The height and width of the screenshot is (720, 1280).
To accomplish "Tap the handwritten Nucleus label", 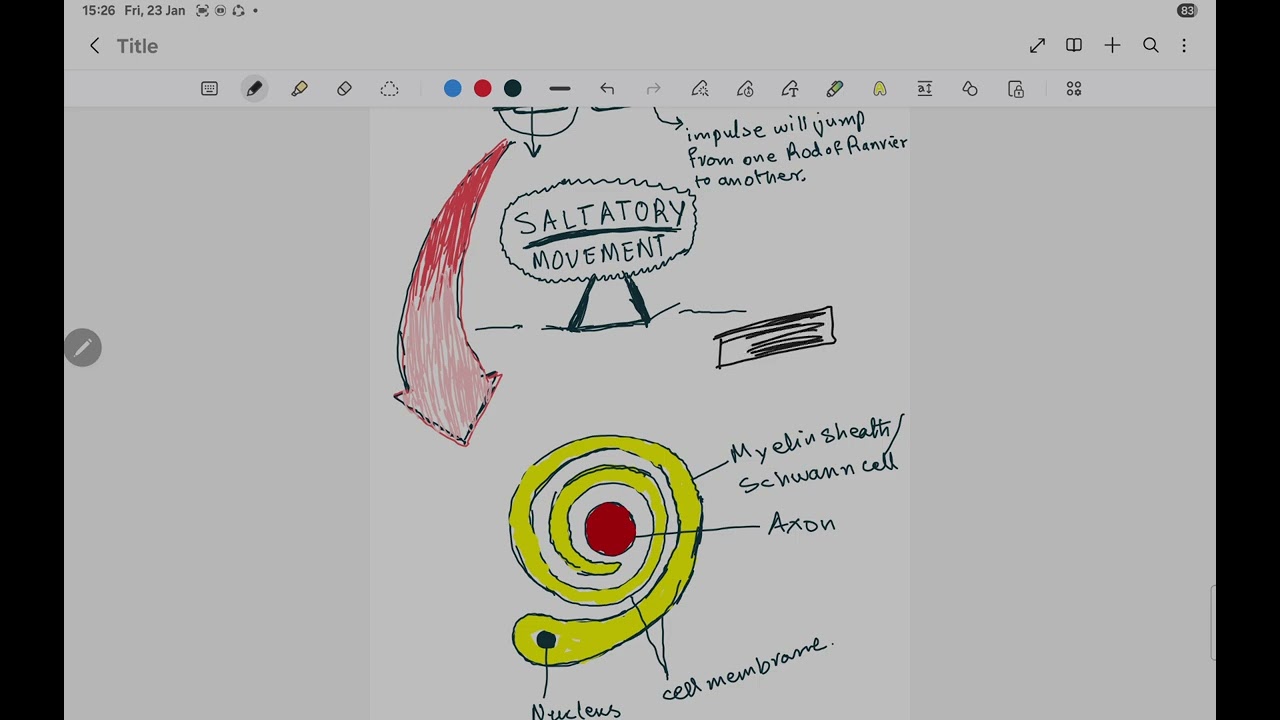I will tap(576, 711).
